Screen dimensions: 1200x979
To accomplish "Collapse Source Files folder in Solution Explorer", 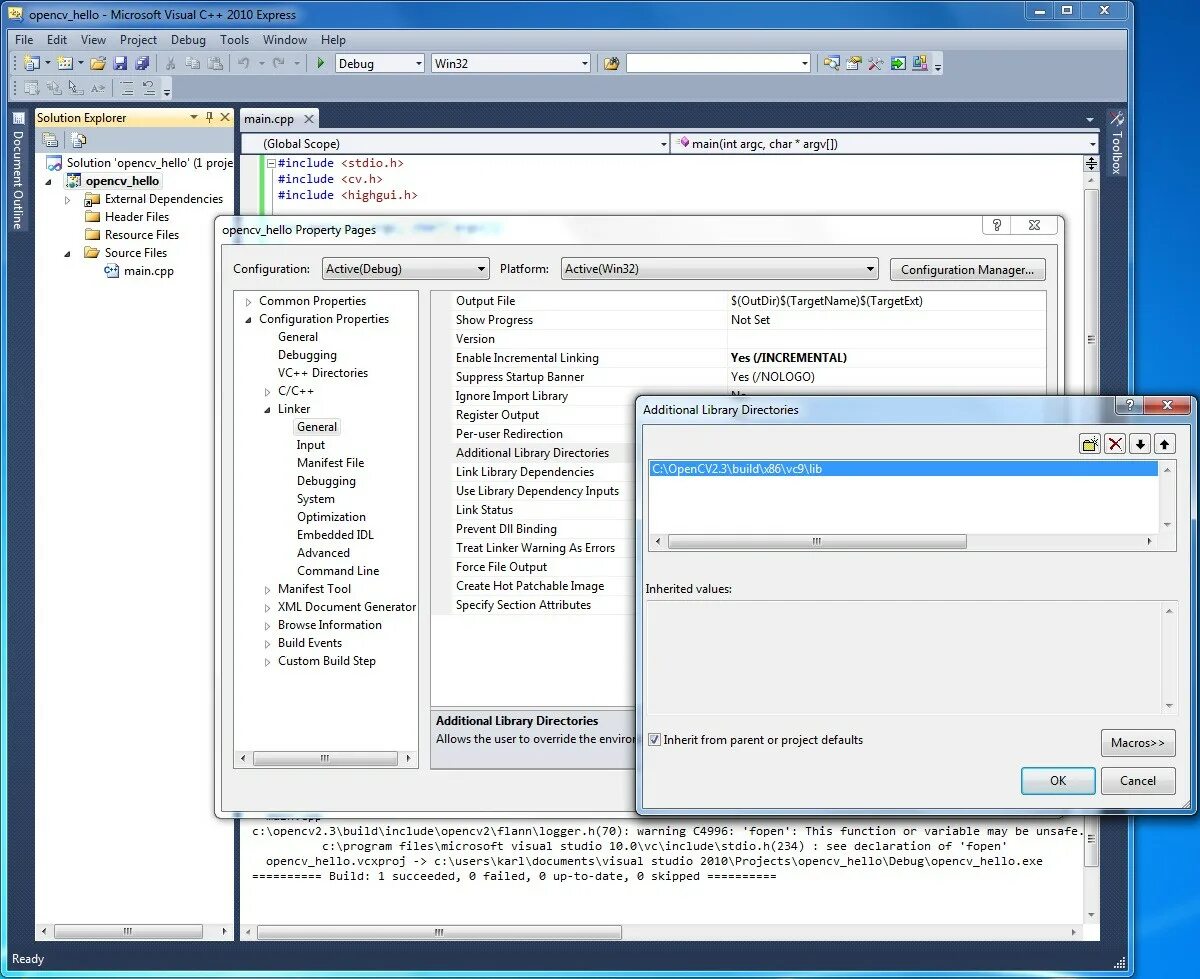I will point(68,253).
